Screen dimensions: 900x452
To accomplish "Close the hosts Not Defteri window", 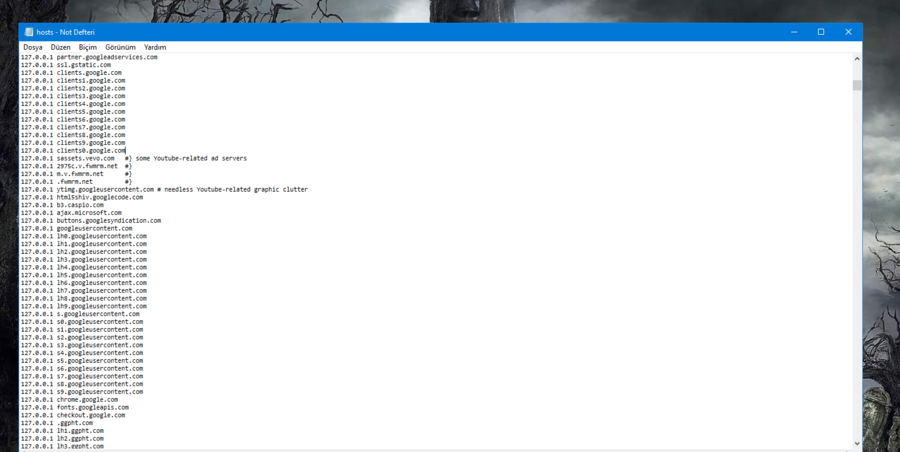I will point(848,32).
